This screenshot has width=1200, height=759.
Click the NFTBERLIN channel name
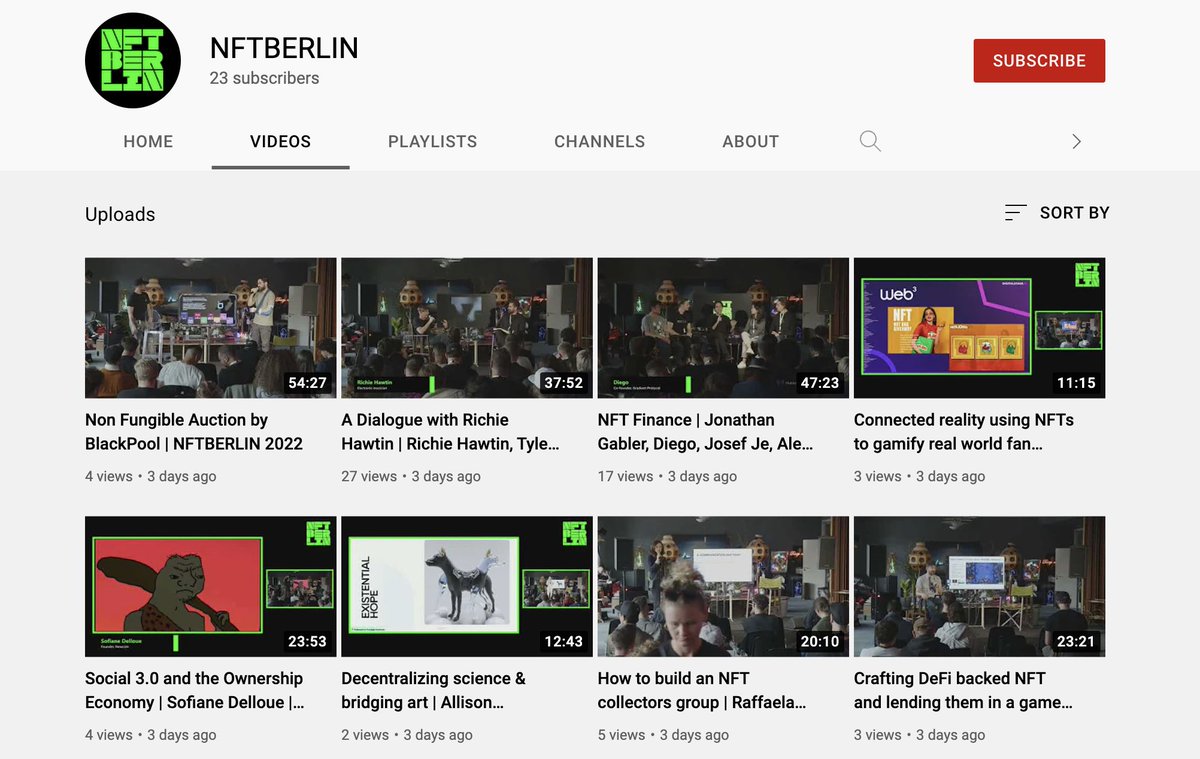pyautogui.click(x=284, y=47)
